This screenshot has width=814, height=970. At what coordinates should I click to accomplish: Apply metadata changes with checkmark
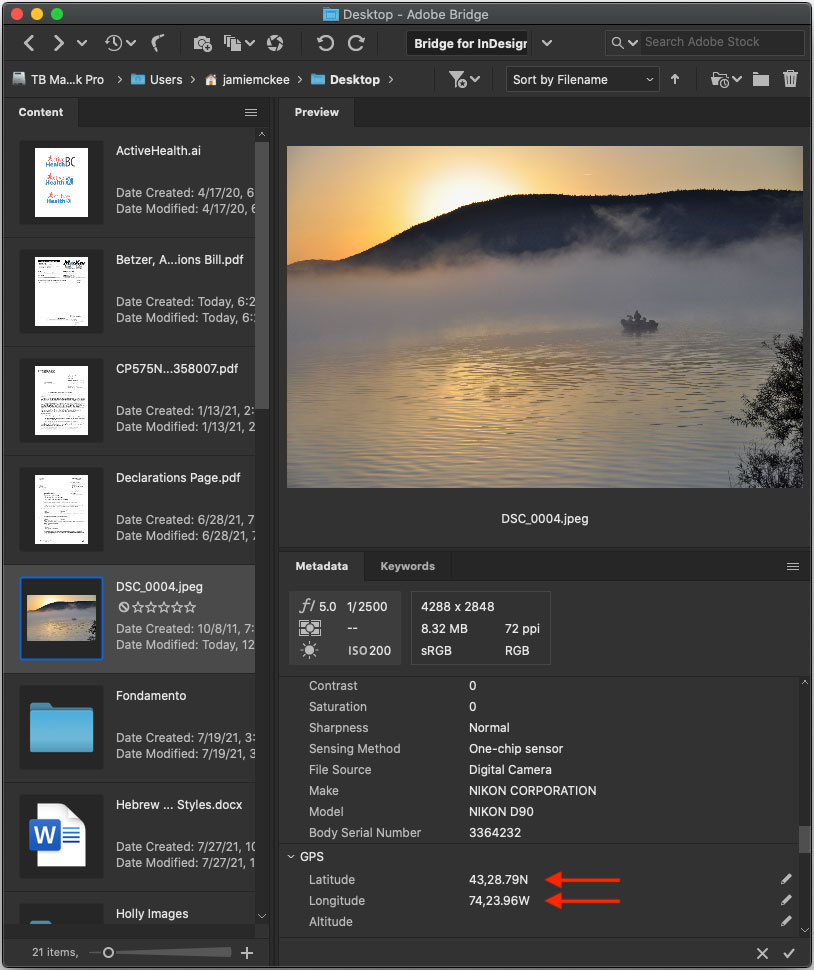point(789,954)
